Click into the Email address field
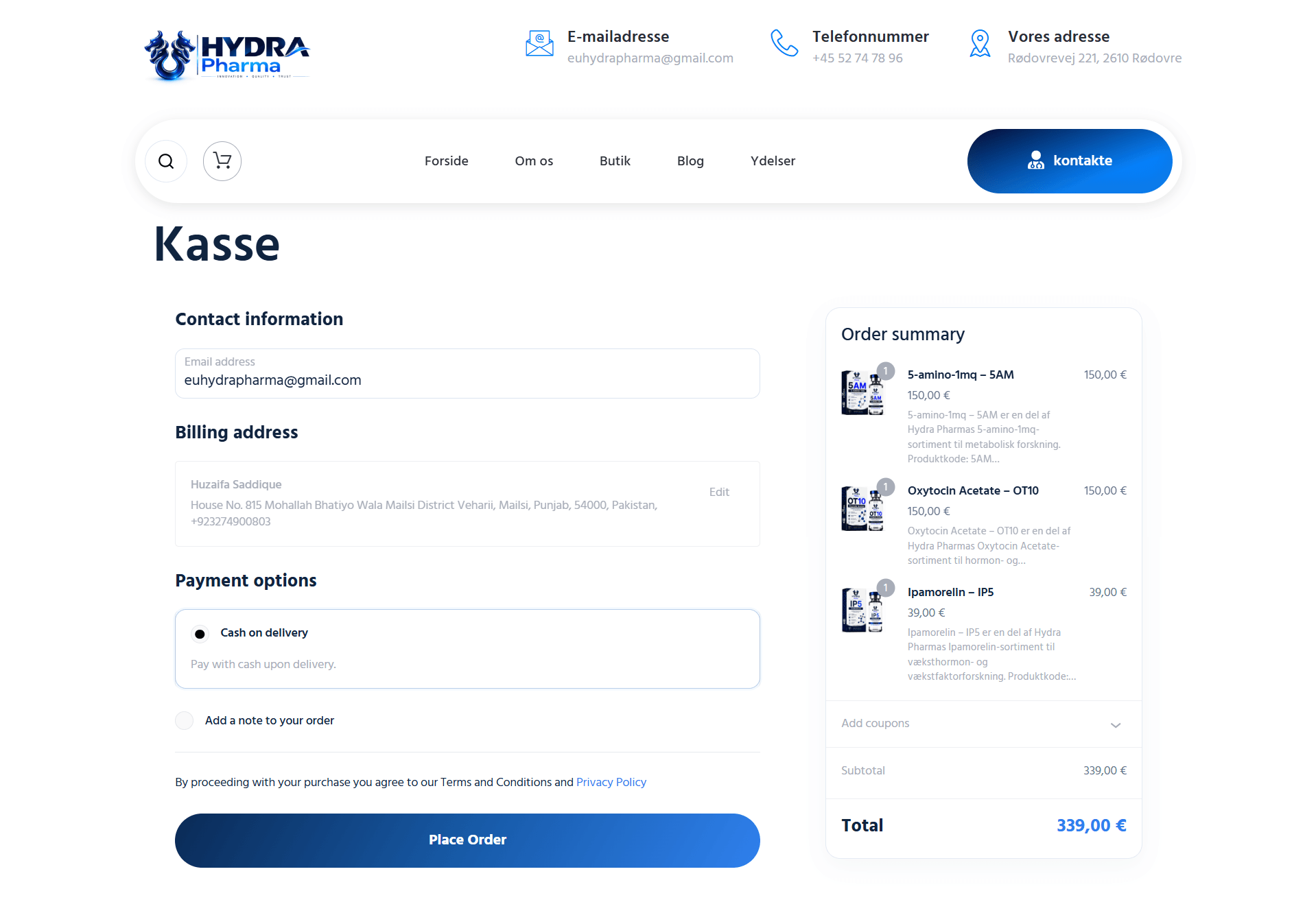Image resolution: width=1316 pixels, height=913 pixels. 467,374
